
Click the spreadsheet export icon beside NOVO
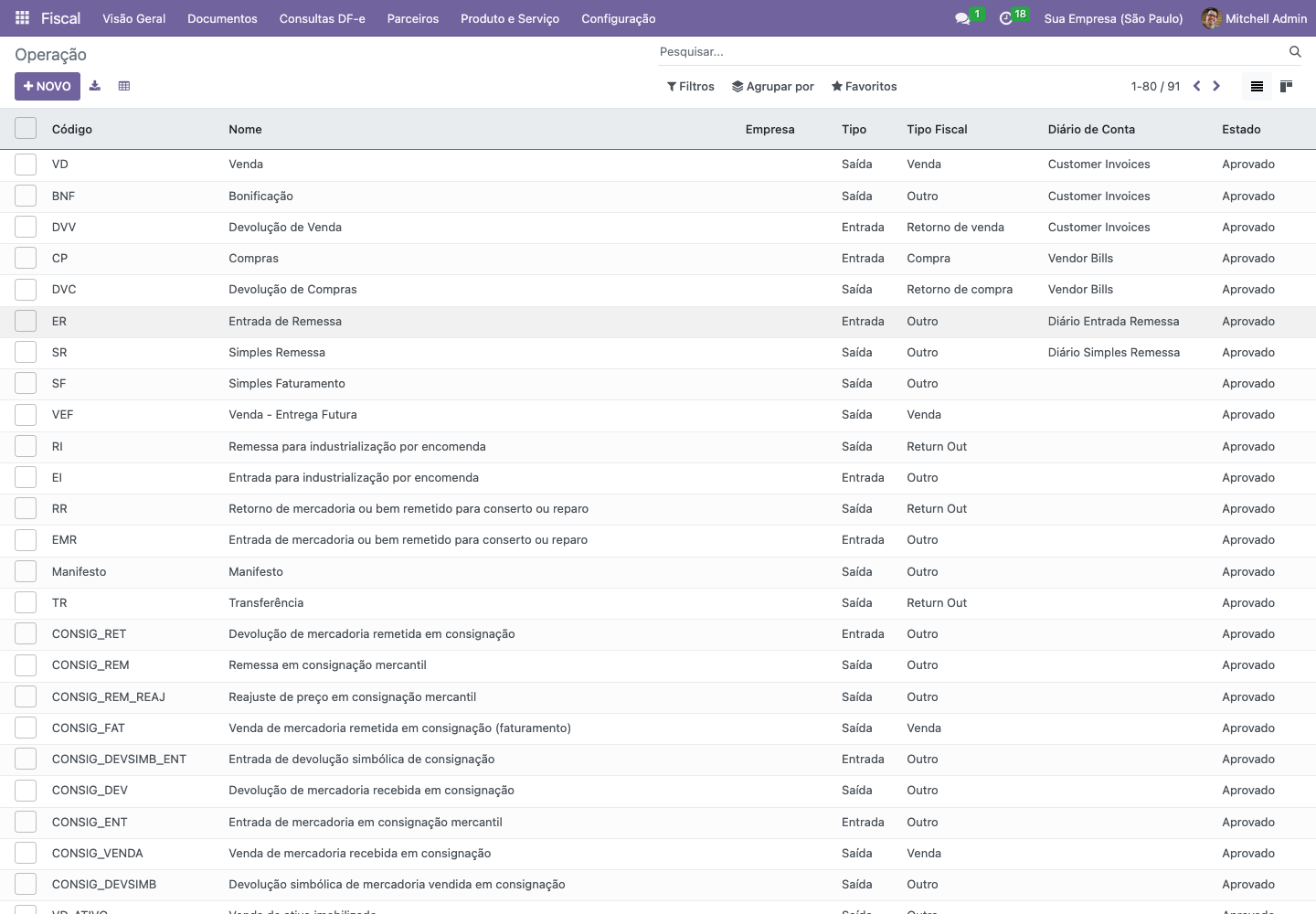click(x=124, y=86)
